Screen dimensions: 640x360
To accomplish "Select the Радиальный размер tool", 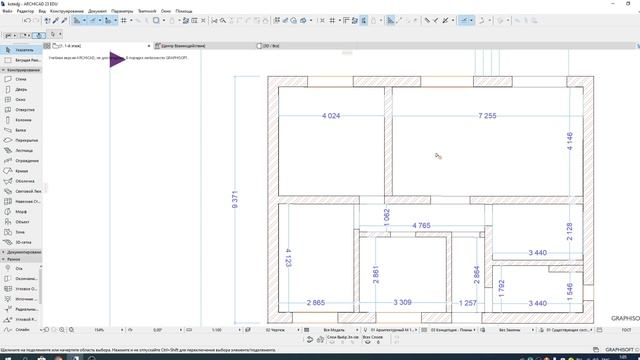I will coord(20,309).
